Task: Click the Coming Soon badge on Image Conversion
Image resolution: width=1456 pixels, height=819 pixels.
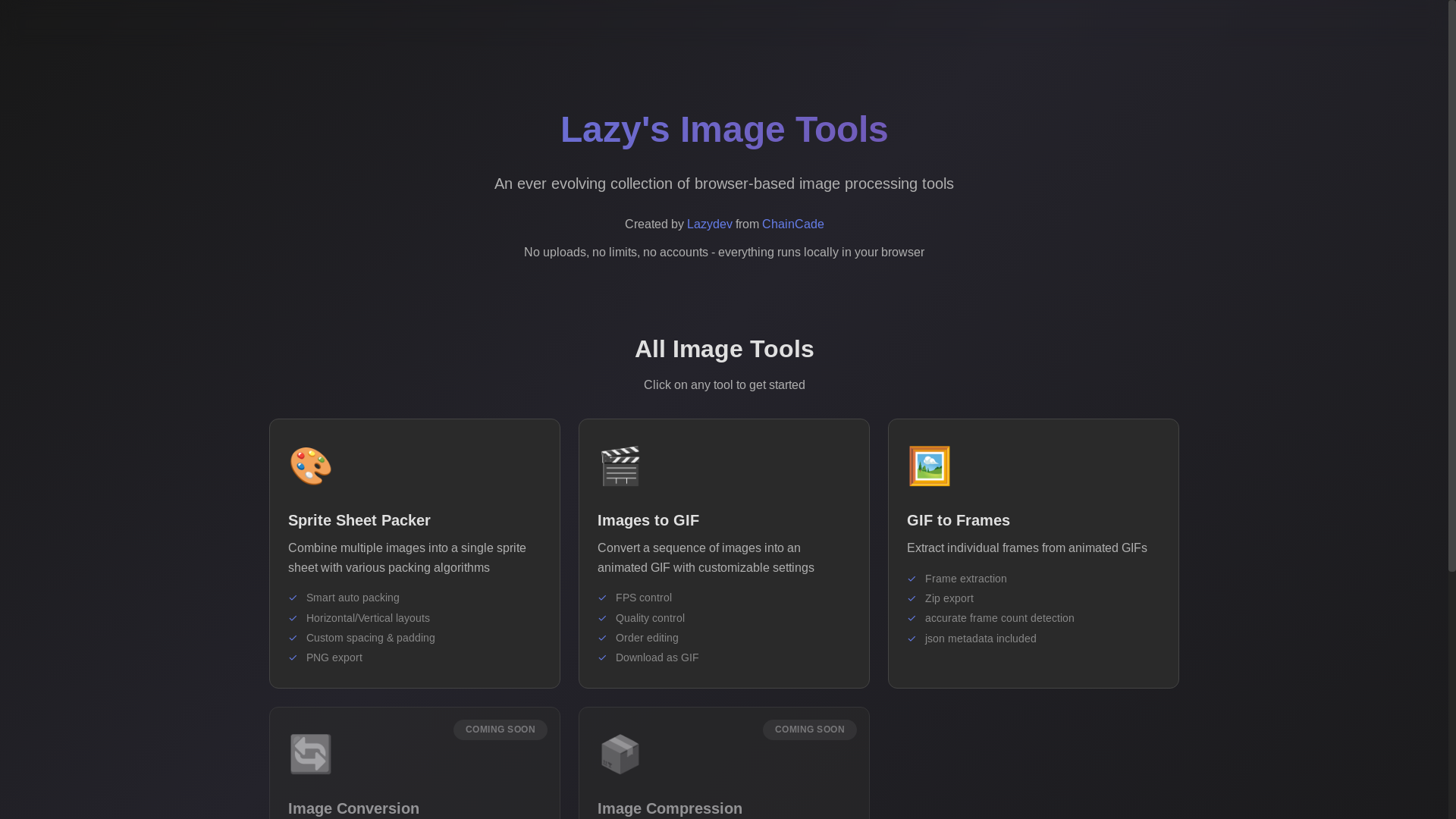Action: [x=500, y=730]
